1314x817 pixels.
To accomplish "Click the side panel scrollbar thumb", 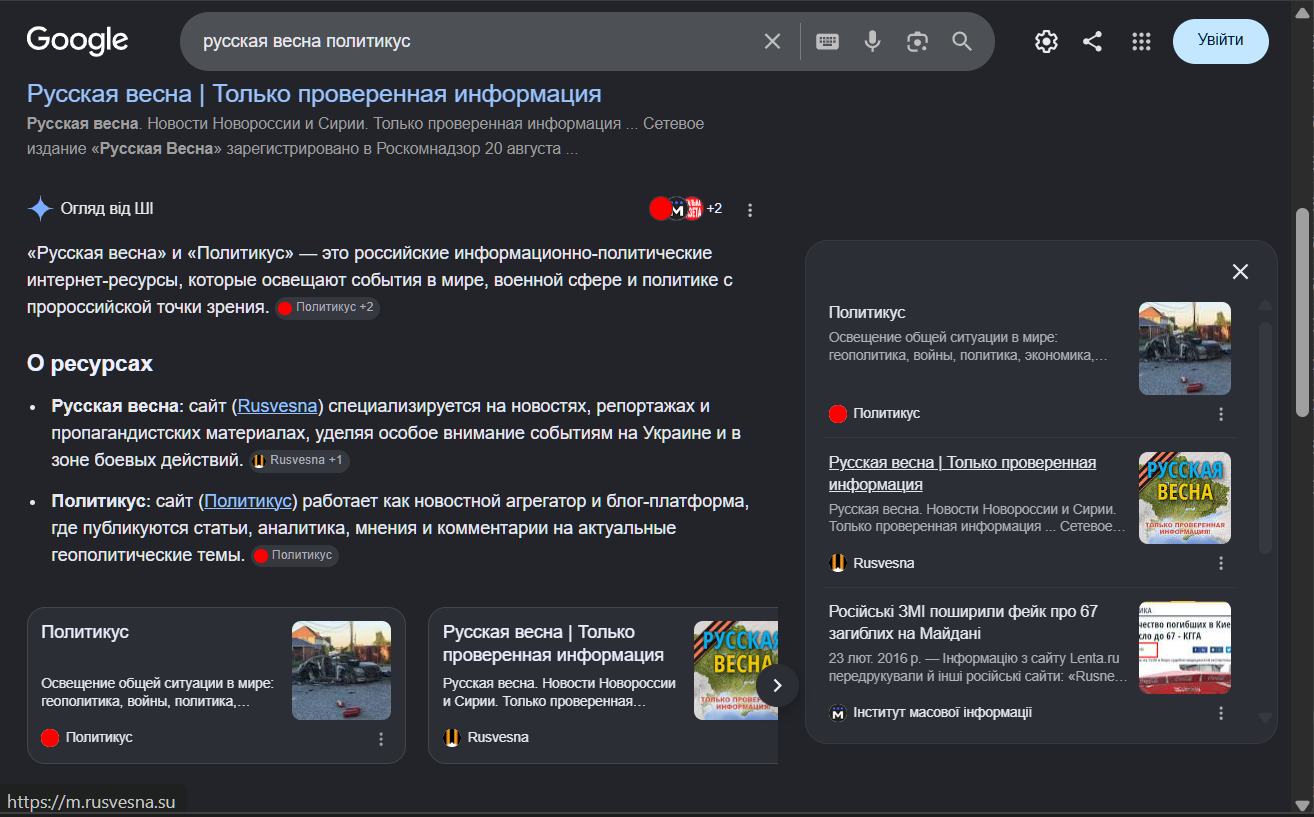I will click(1265, 437).
